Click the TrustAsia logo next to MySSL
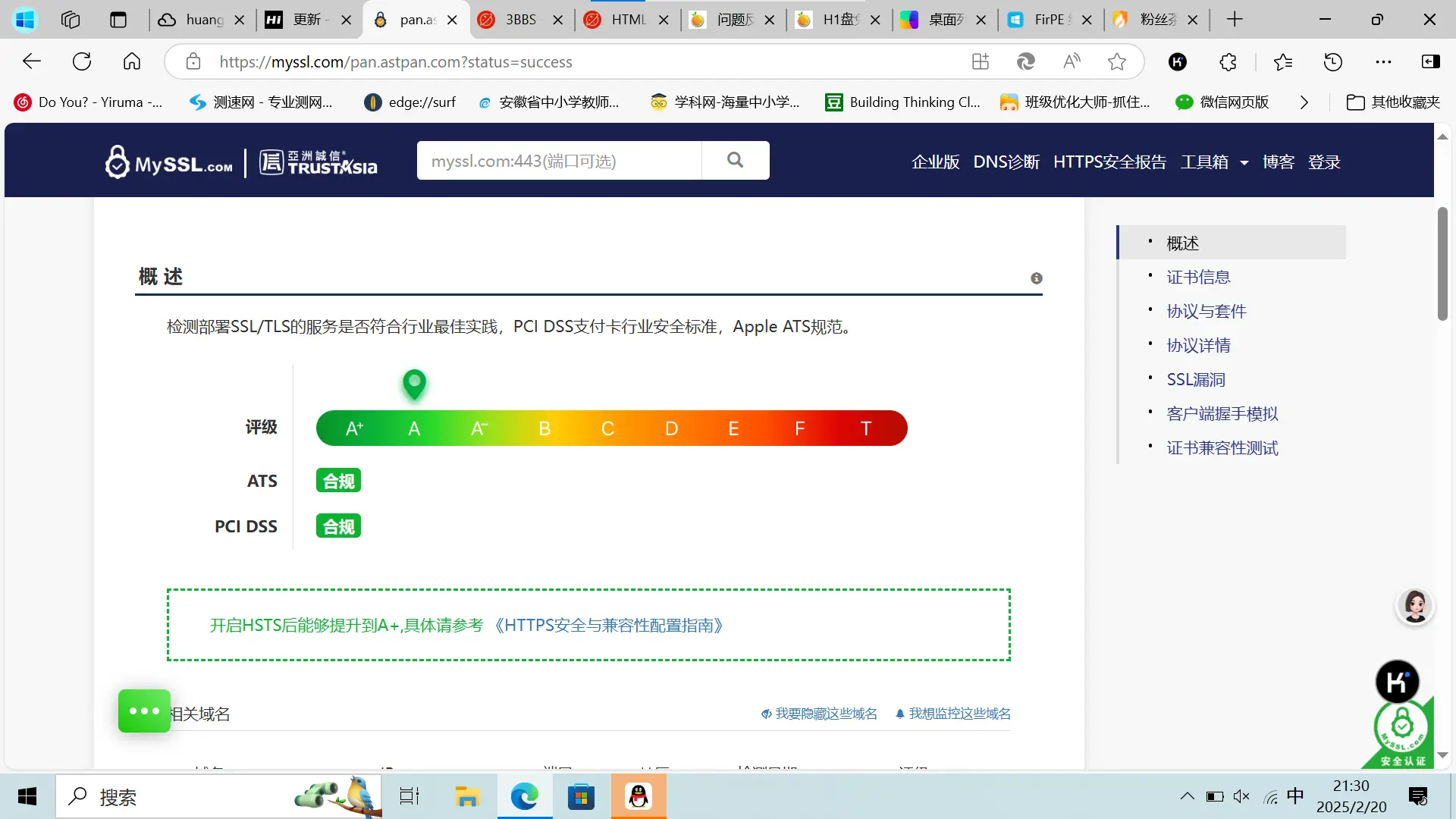Viewport: 1456px width, 819px height. click(x=318, y=162)
